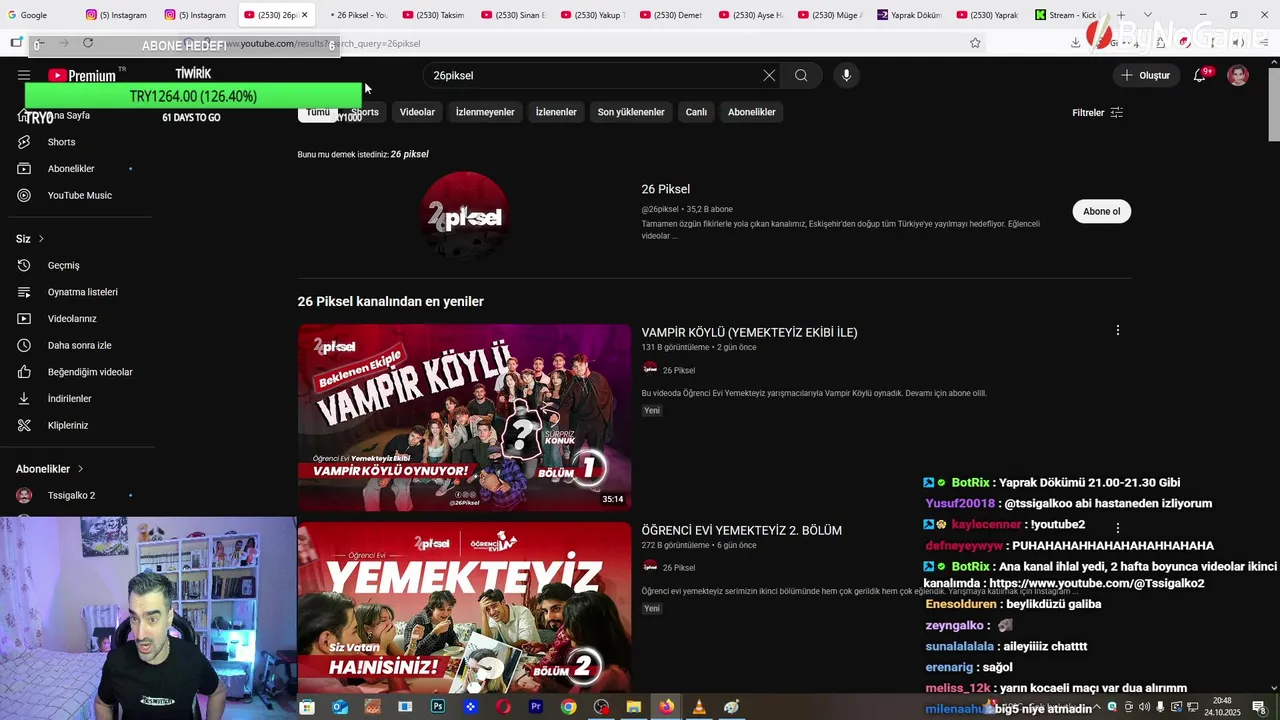Screen dimensions: 1280x720
Task: Open Outlook from the taskbar
Action: [x=340, y=707]
